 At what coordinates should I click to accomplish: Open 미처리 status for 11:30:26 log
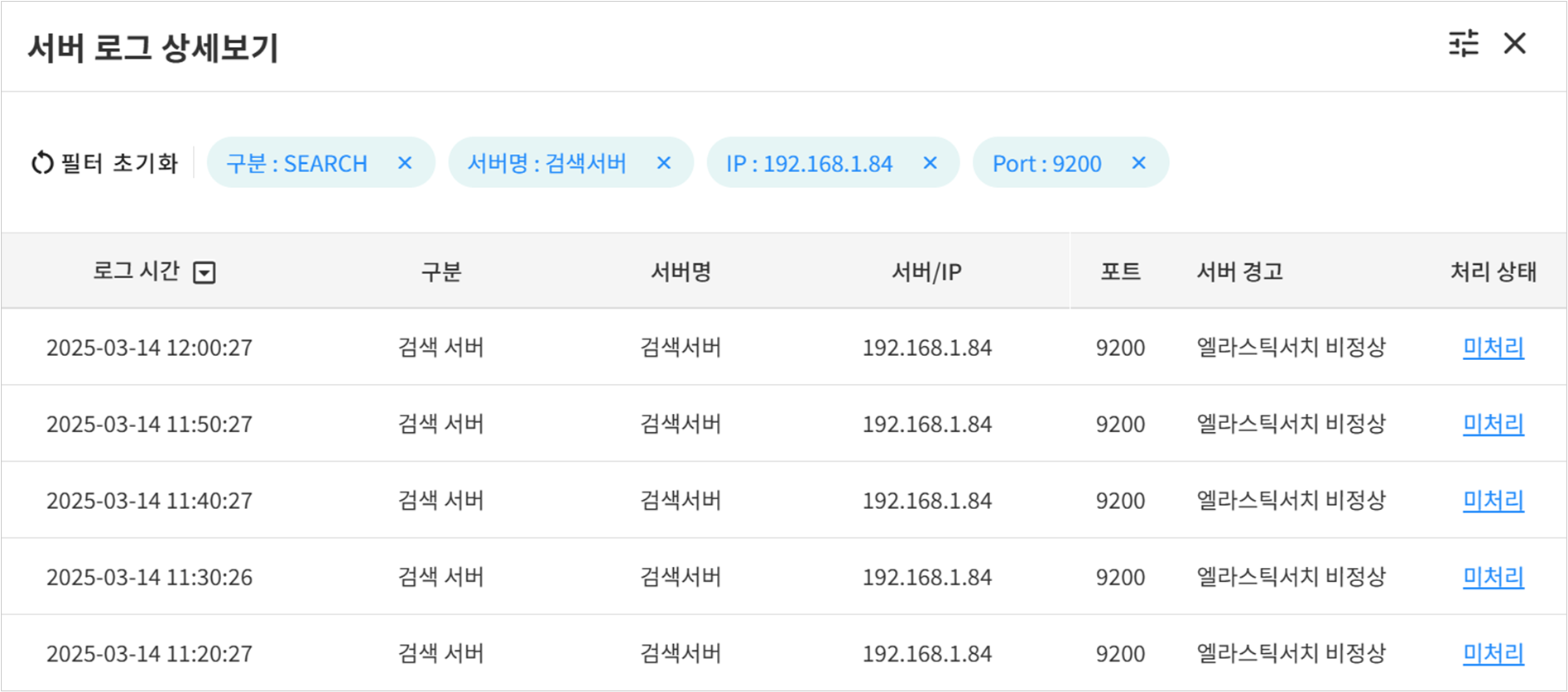click(x=1493, y=577)
